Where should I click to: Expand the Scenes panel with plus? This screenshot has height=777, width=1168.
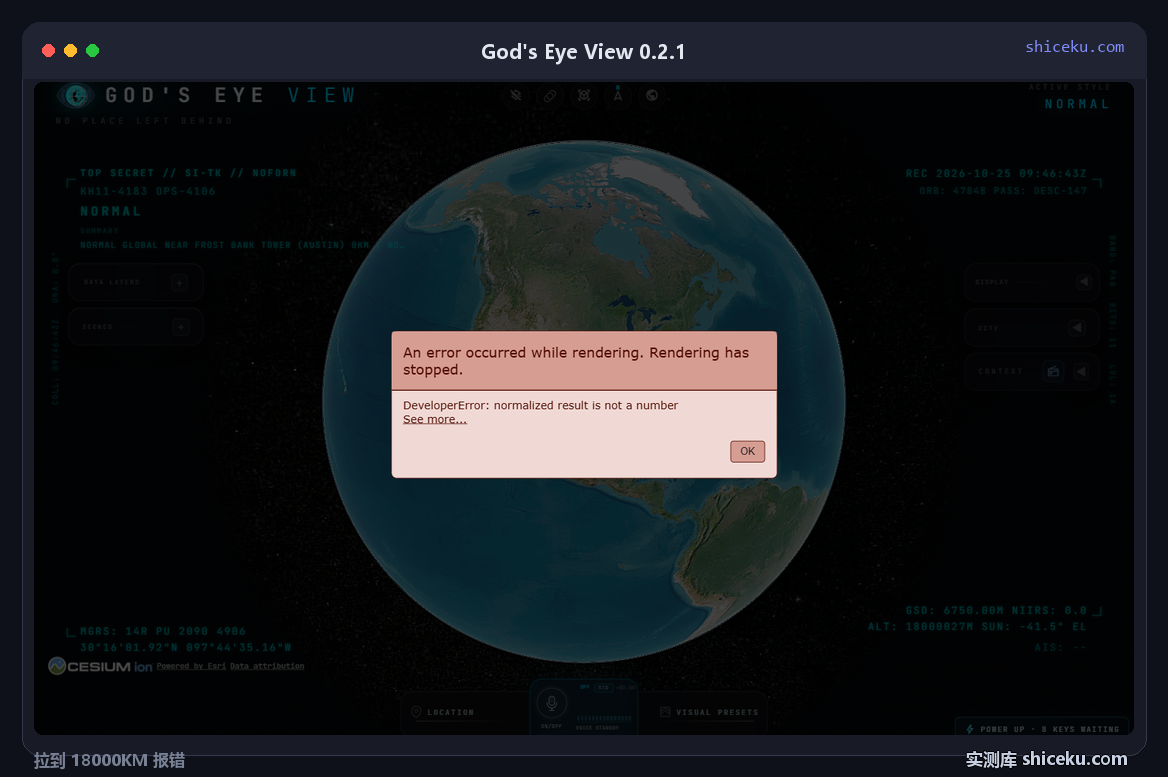click(180, 327)
